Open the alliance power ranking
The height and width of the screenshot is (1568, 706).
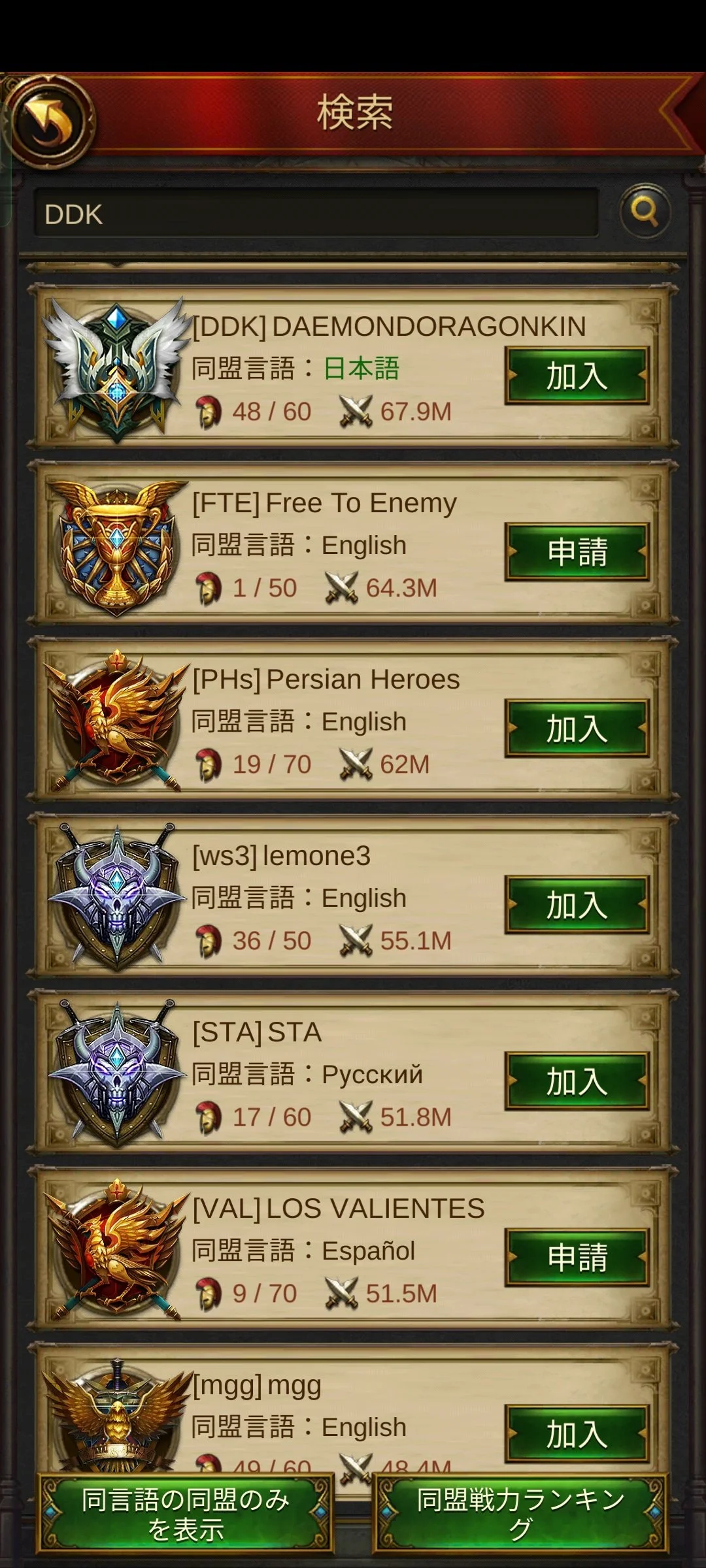520,1514
